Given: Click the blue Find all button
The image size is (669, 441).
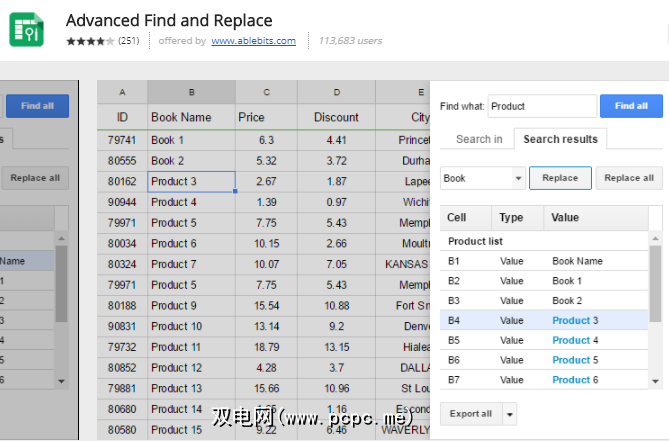Looking at the screenshot, I should [630, 106].
